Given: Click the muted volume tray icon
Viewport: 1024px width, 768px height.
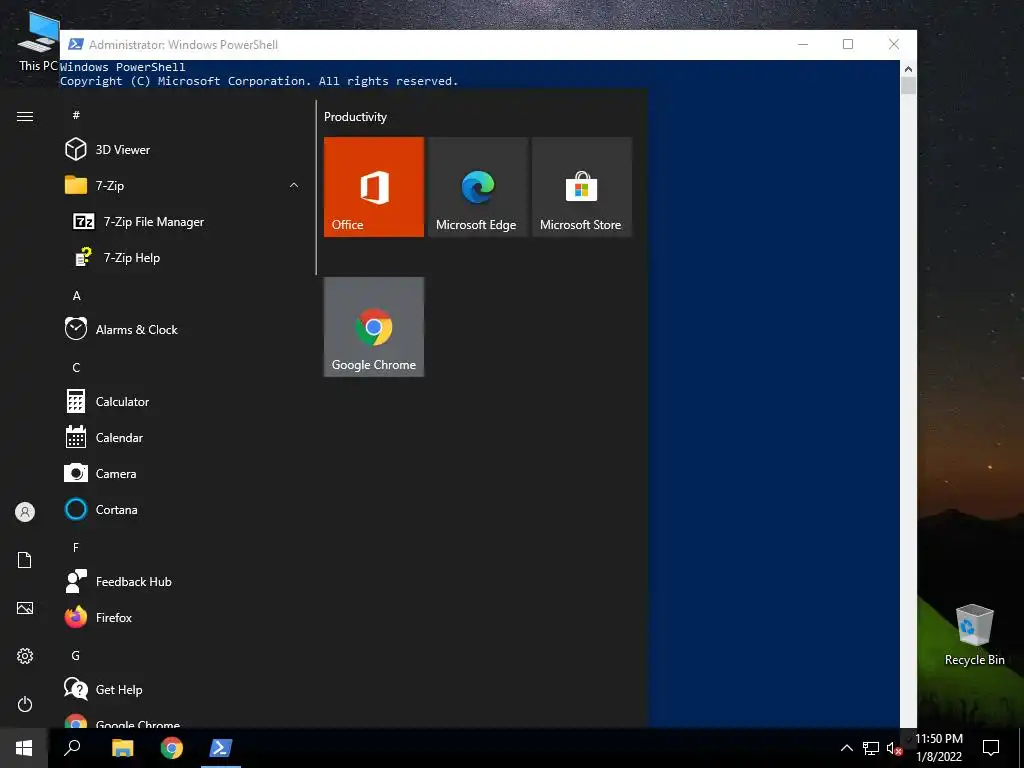Looking at the screenshot, I should [x=894, y=748].
